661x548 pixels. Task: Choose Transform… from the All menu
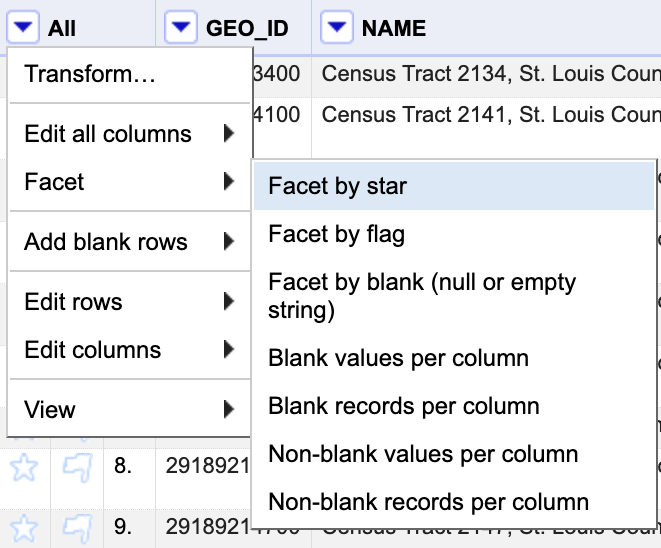[90, 75]
